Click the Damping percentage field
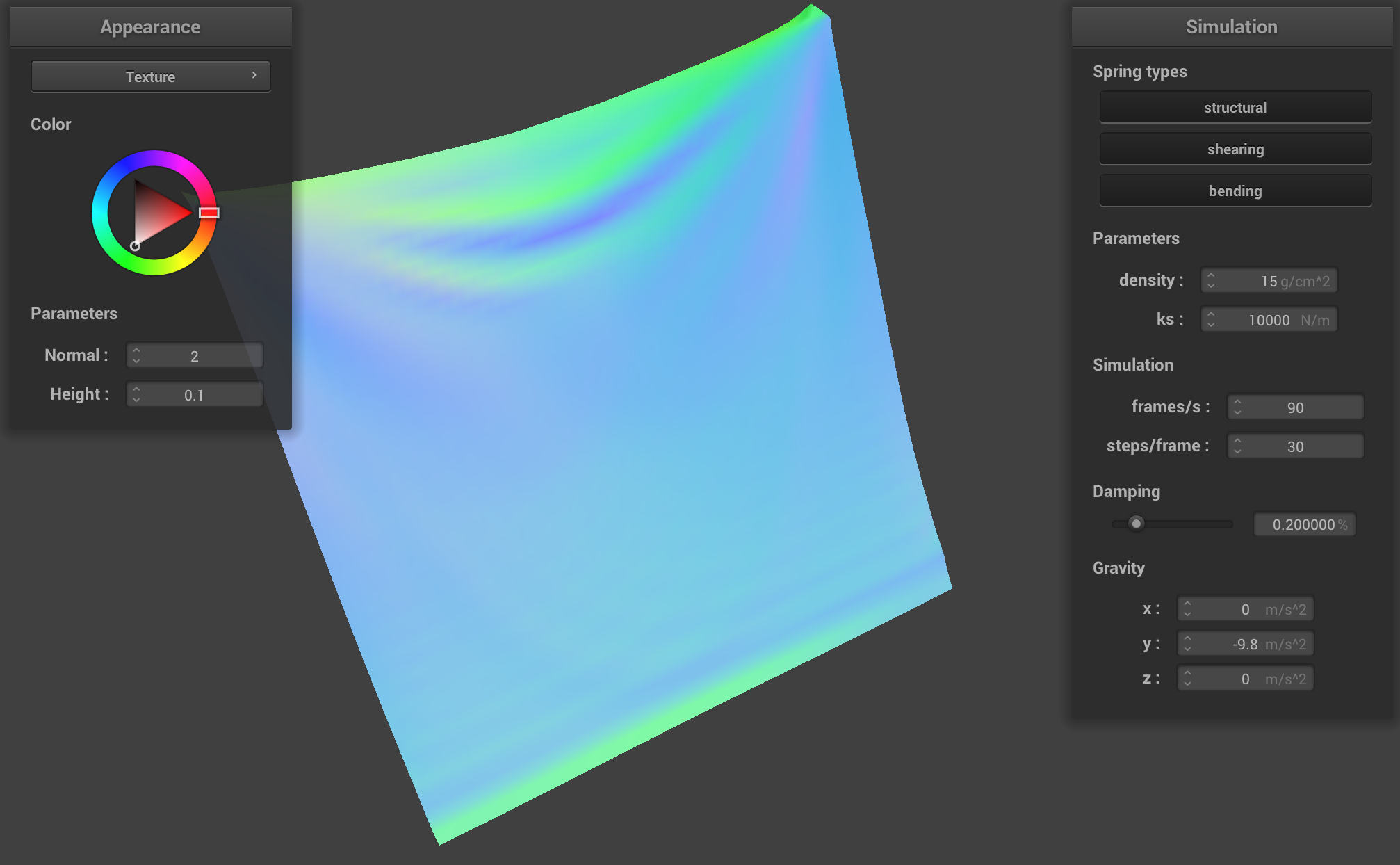Image resolution: width=1400 pixels, height=865 pixels. (x=1305, y=524)
